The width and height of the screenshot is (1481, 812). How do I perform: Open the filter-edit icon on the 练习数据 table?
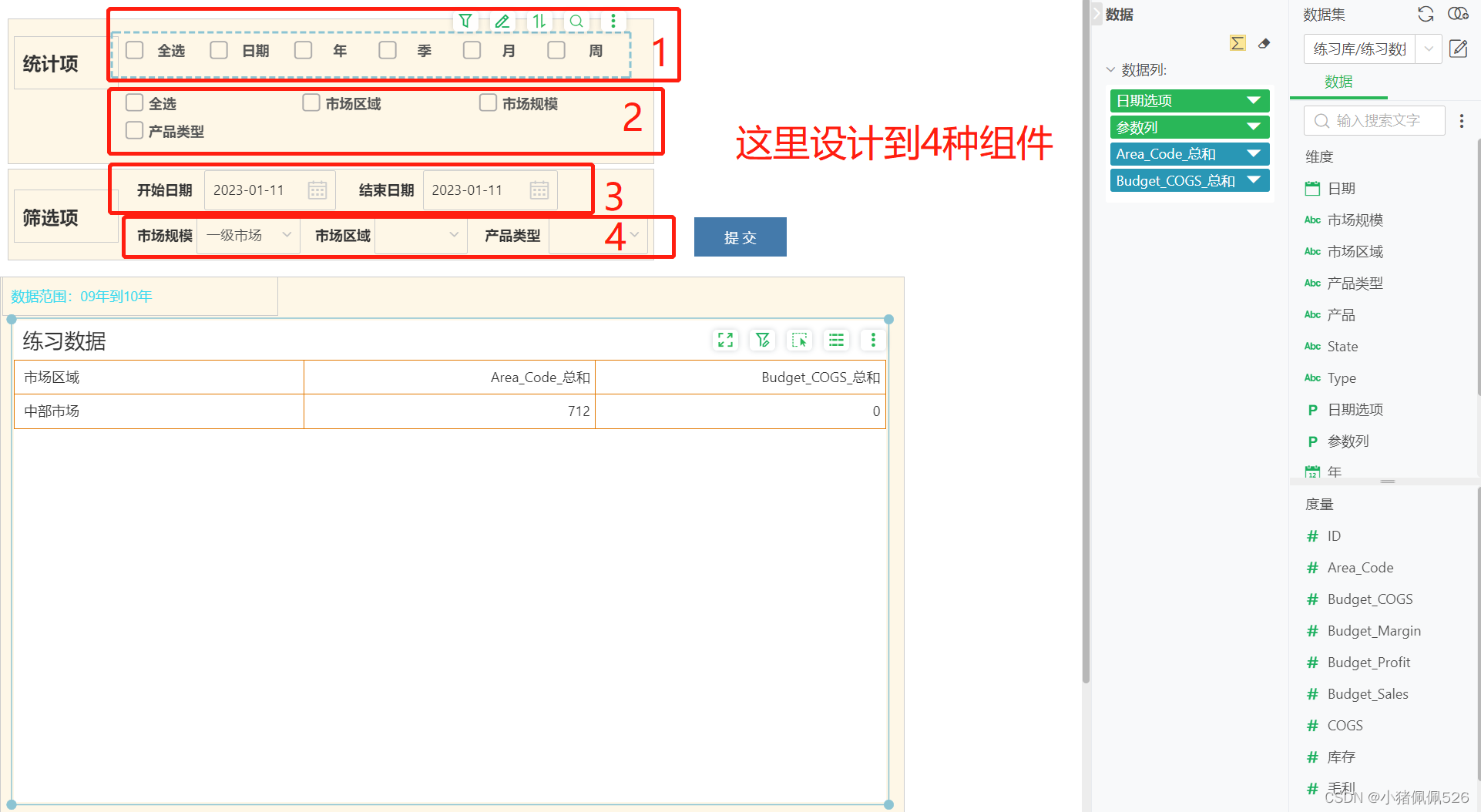tap(762, 340)
